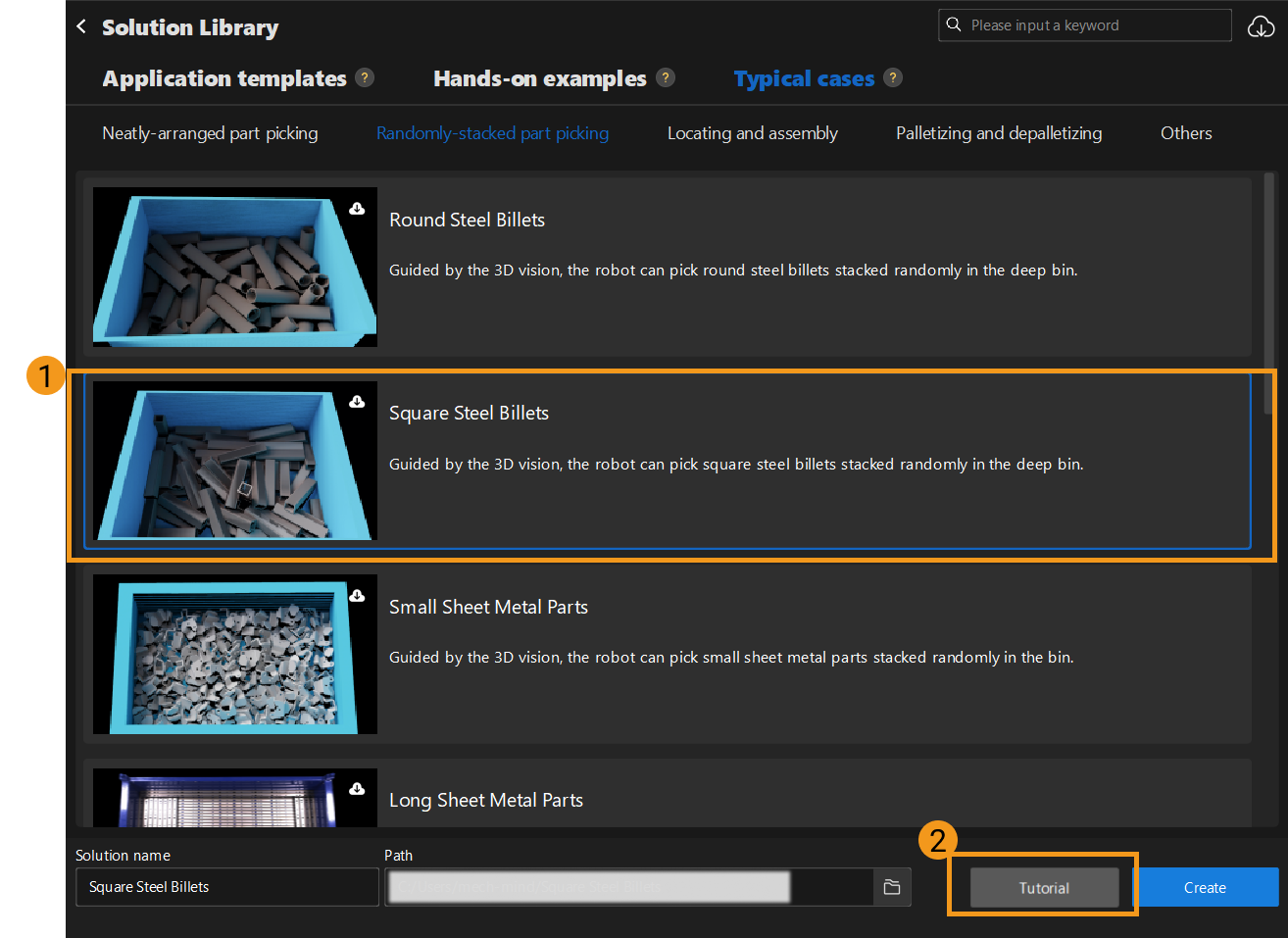This screenshot has height=938, width=1288.
Task: Open help for Application templates
Action: pos(365,77)
